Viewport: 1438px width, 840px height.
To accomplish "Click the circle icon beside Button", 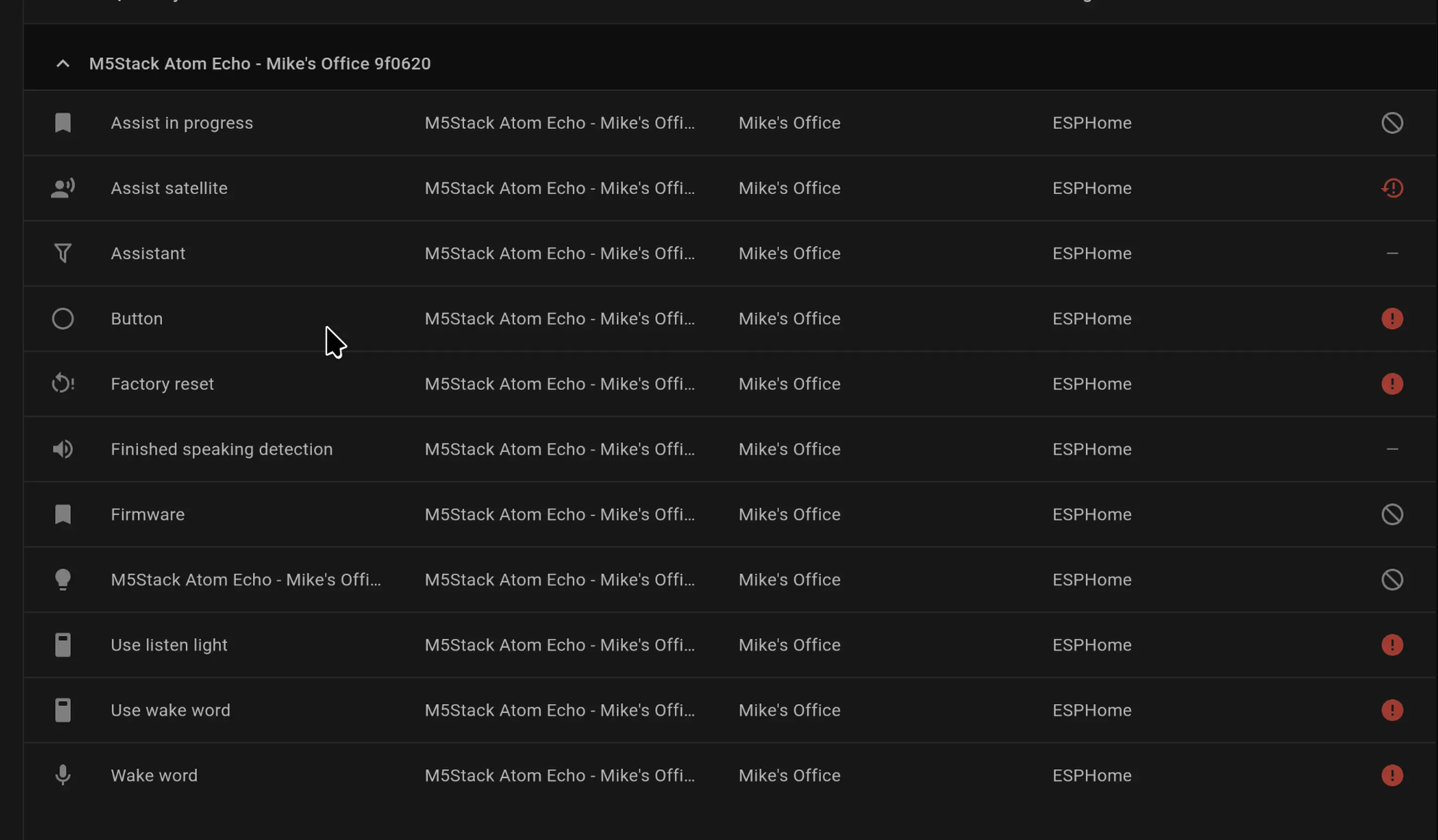I will coord(63,319).
